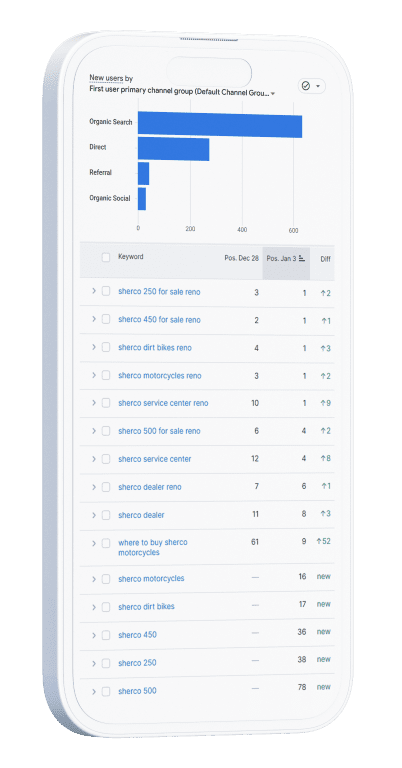Click the Direct bar in chart
402x768 pixels.
[173, 149]
